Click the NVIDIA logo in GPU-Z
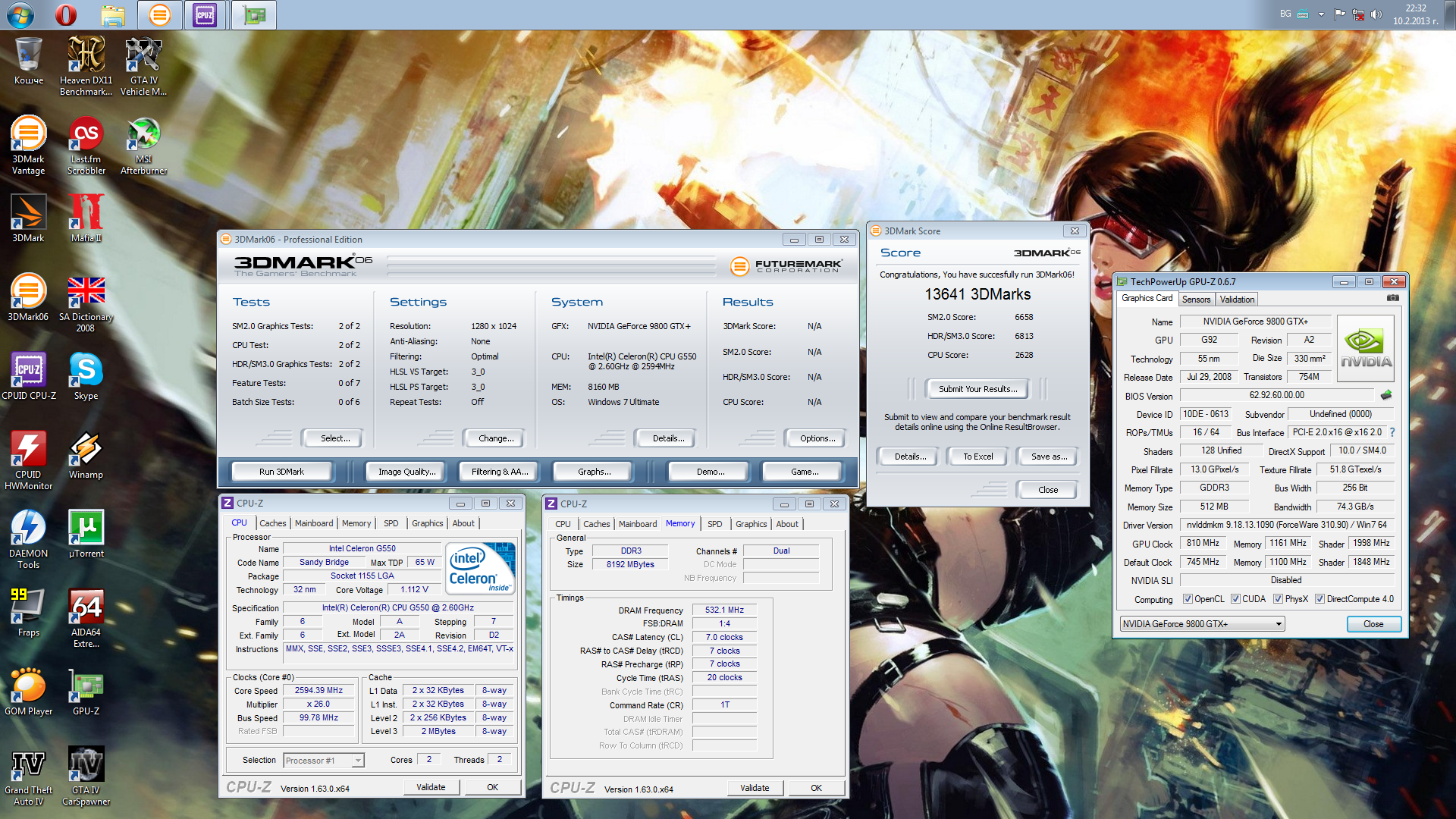1456x819 pixels. point(1366,348)
